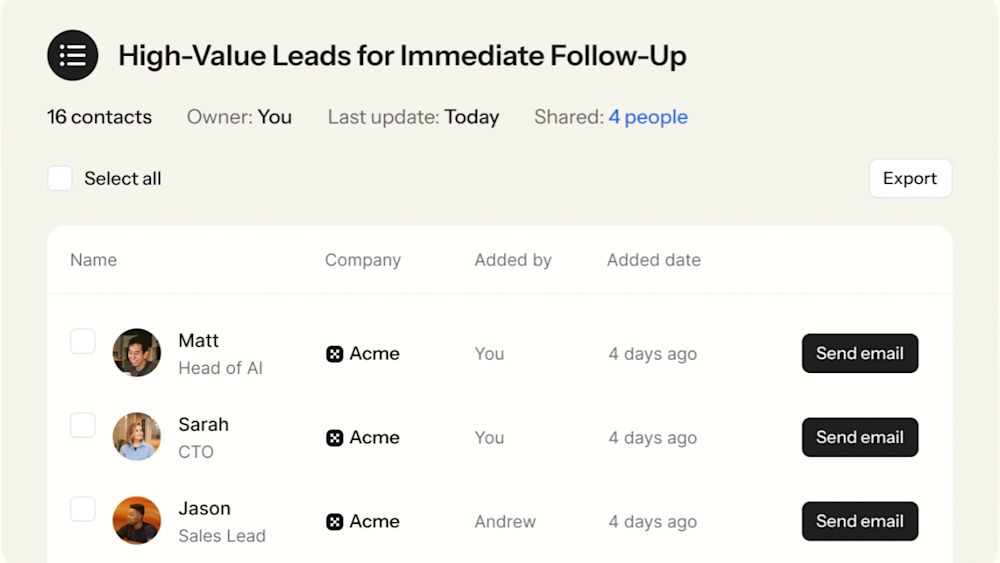Click the Acme logo icon in Matt's row

point(335,354)
